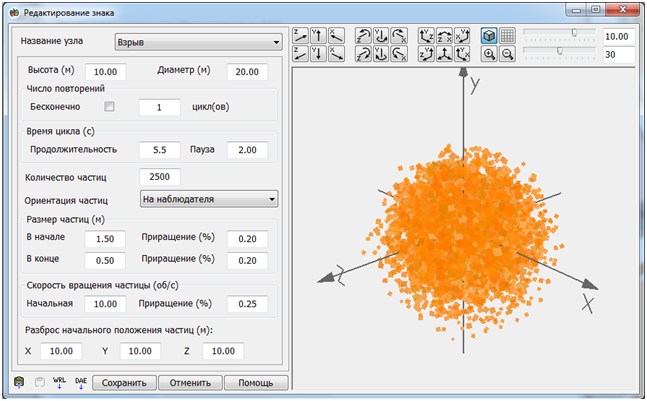
Task: Click the Y axis up move icon
Action: tap(318, 35)
